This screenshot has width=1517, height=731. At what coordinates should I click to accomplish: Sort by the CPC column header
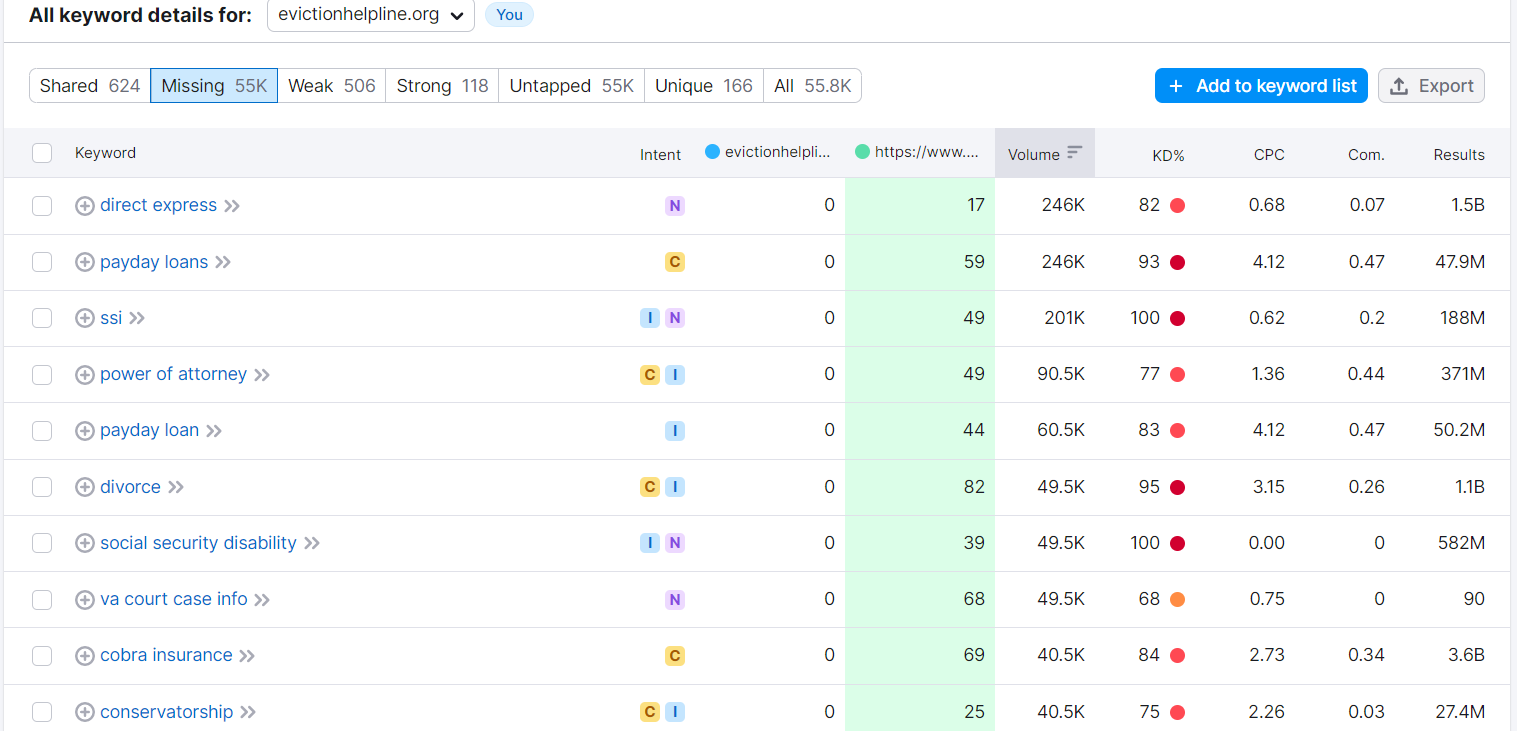tap(1269, 155)
